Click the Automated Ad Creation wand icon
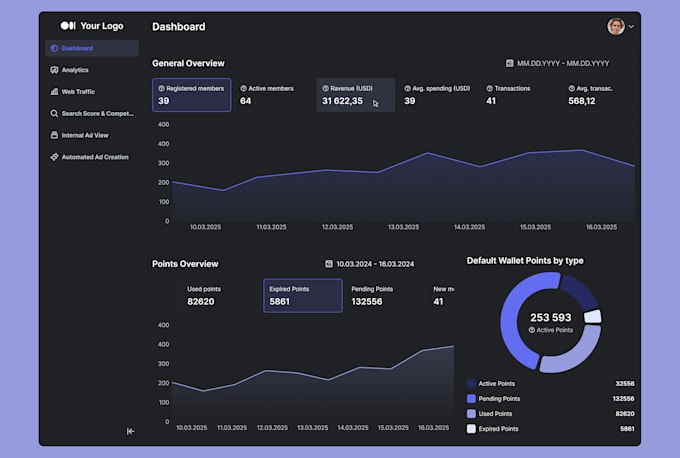The height and width of the screenshot is (458, 680). (54, 157)
